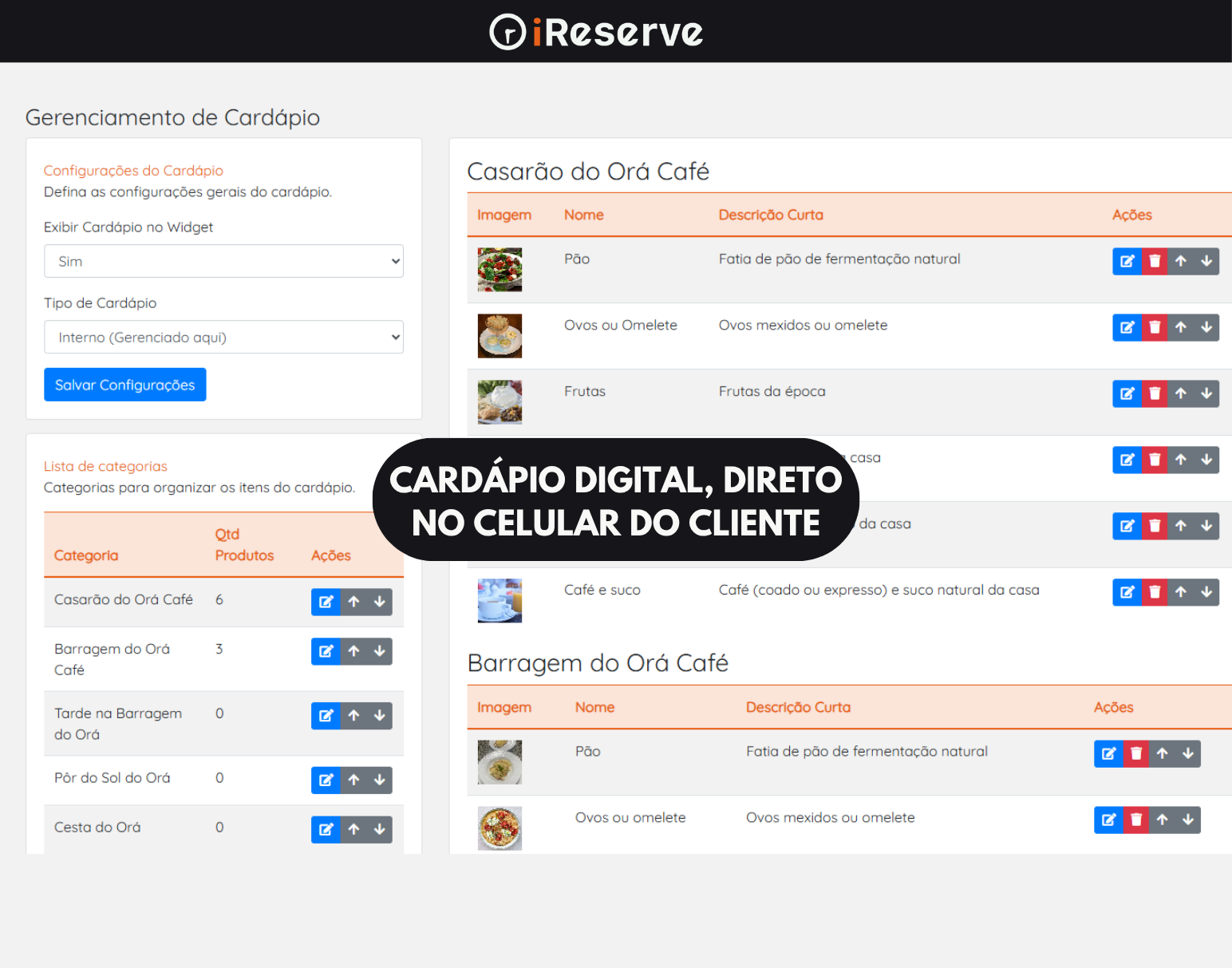The width and height of the screenshot is (1232, 968).
Task: Delete Ovos ou omelete in Barragem table
Action: [1136, 820]
